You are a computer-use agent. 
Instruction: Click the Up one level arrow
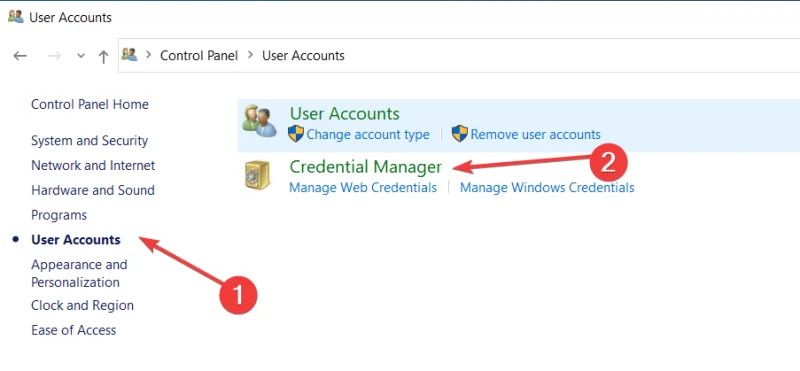click(x=104, y=56)
